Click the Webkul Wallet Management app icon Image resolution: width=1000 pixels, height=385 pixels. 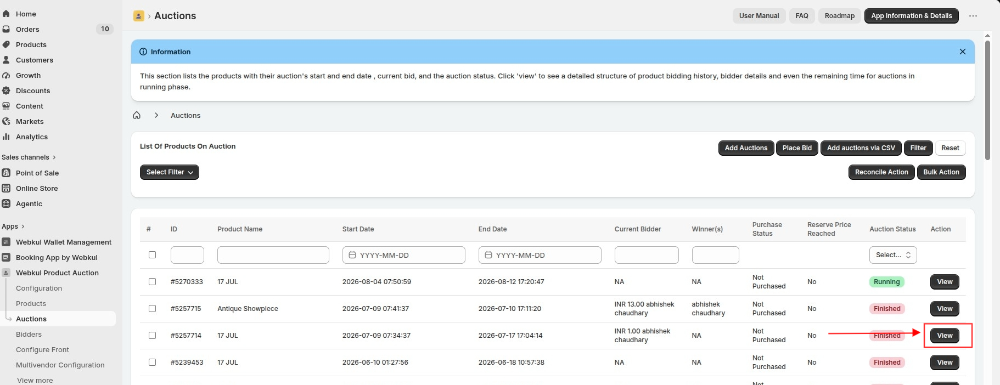(x=6, y=242)
